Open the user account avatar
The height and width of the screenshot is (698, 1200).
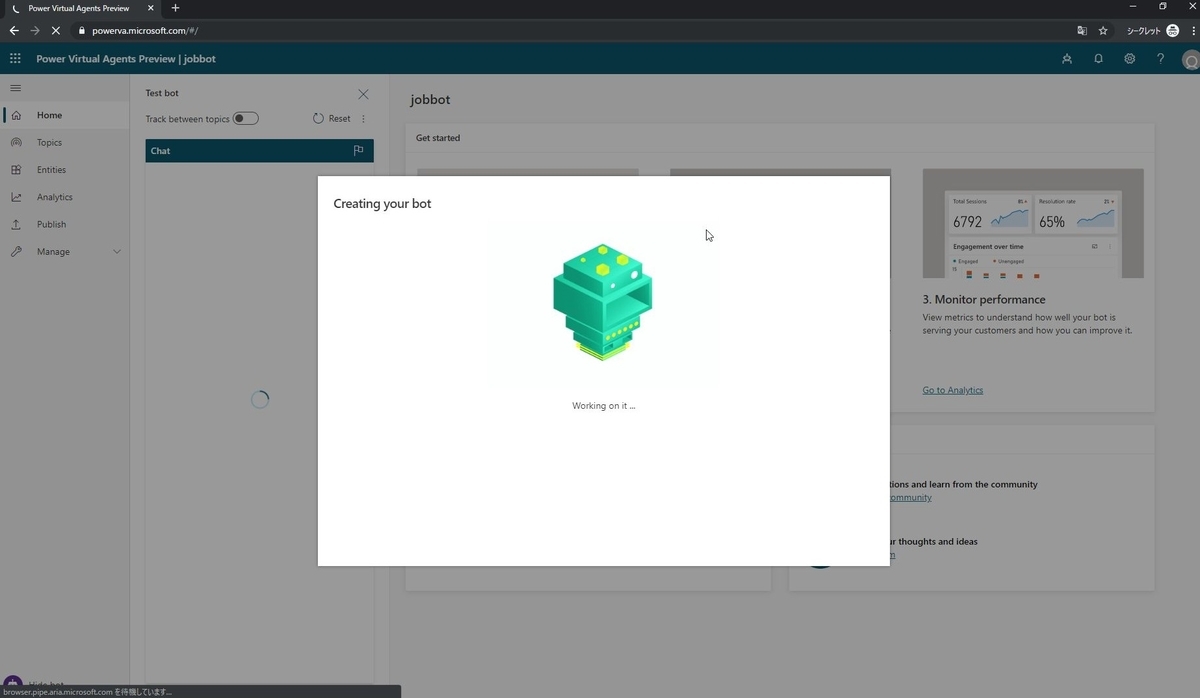click(1190, 60)
